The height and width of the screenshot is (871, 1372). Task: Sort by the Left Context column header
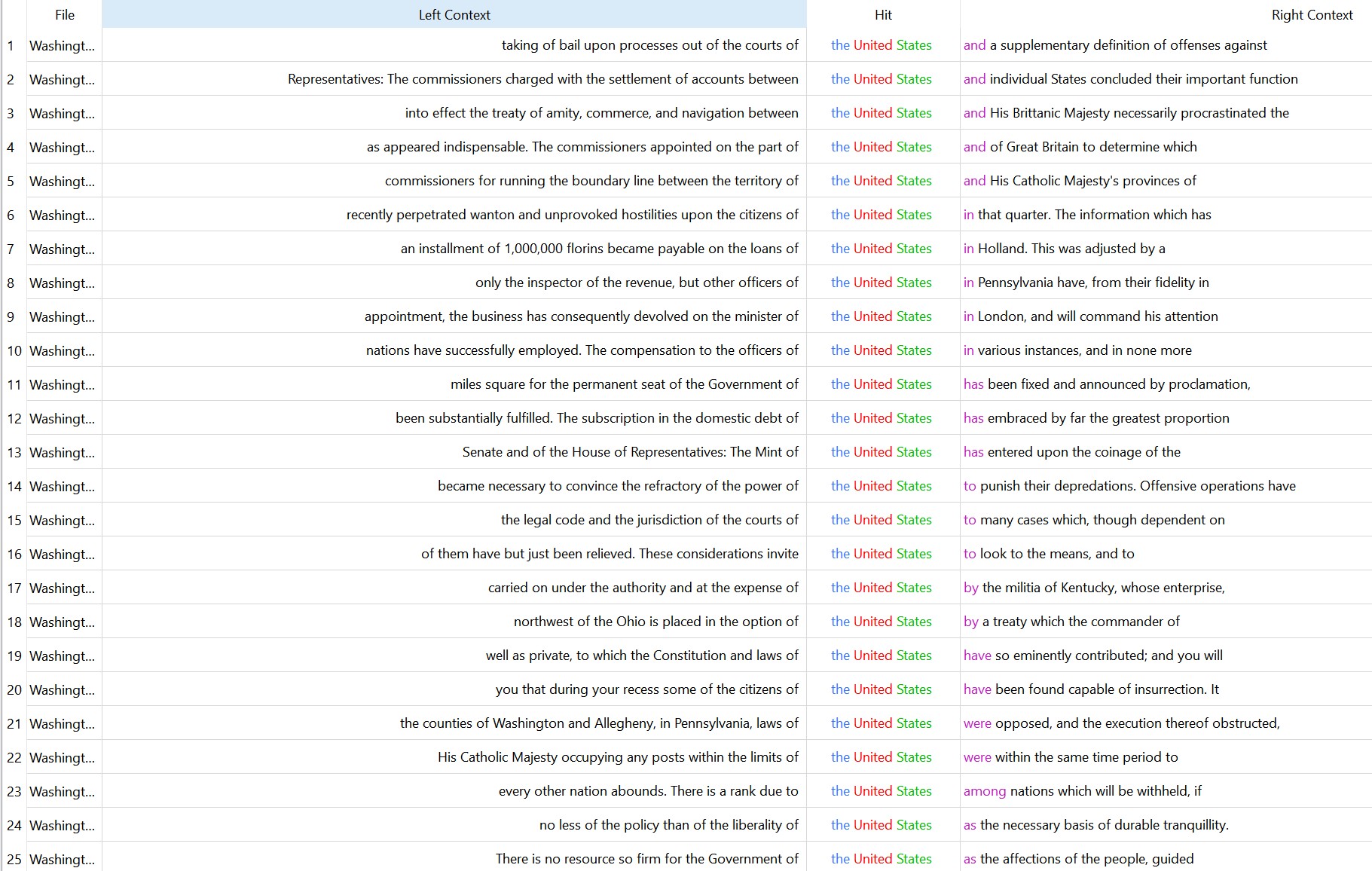tap(454, 14)
